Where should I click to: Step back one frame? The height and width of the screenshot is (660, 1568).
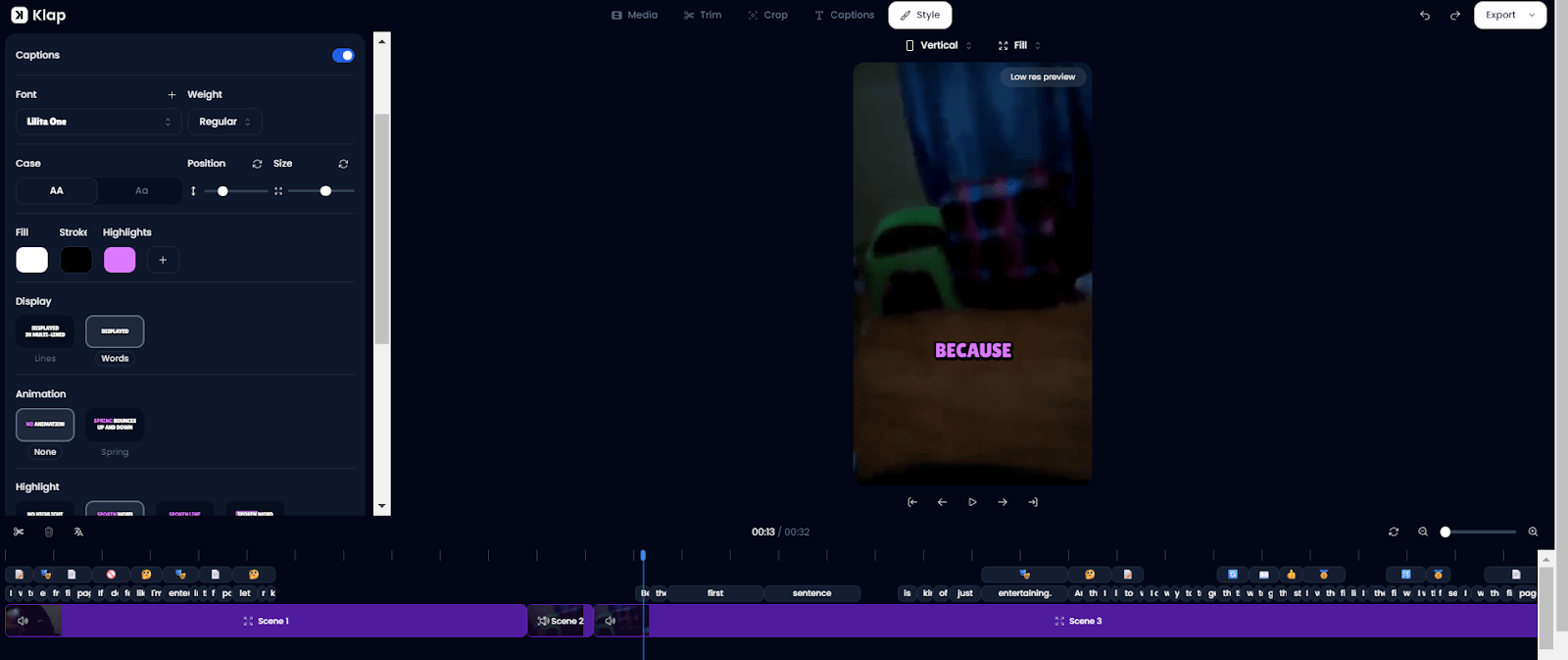pyautogui.click(x=943, y=502)
